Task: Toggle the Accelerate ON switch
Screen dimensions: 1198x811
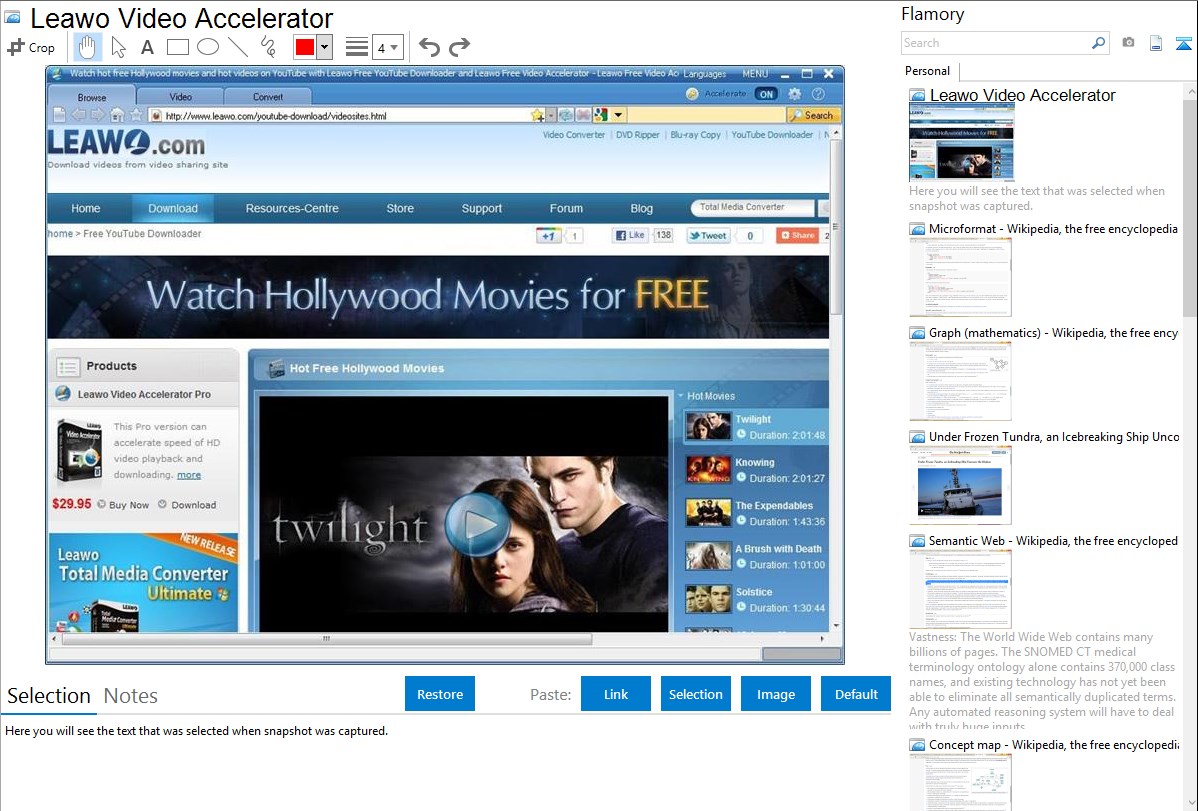Action: pyautogui.click(x=766, y=94)
